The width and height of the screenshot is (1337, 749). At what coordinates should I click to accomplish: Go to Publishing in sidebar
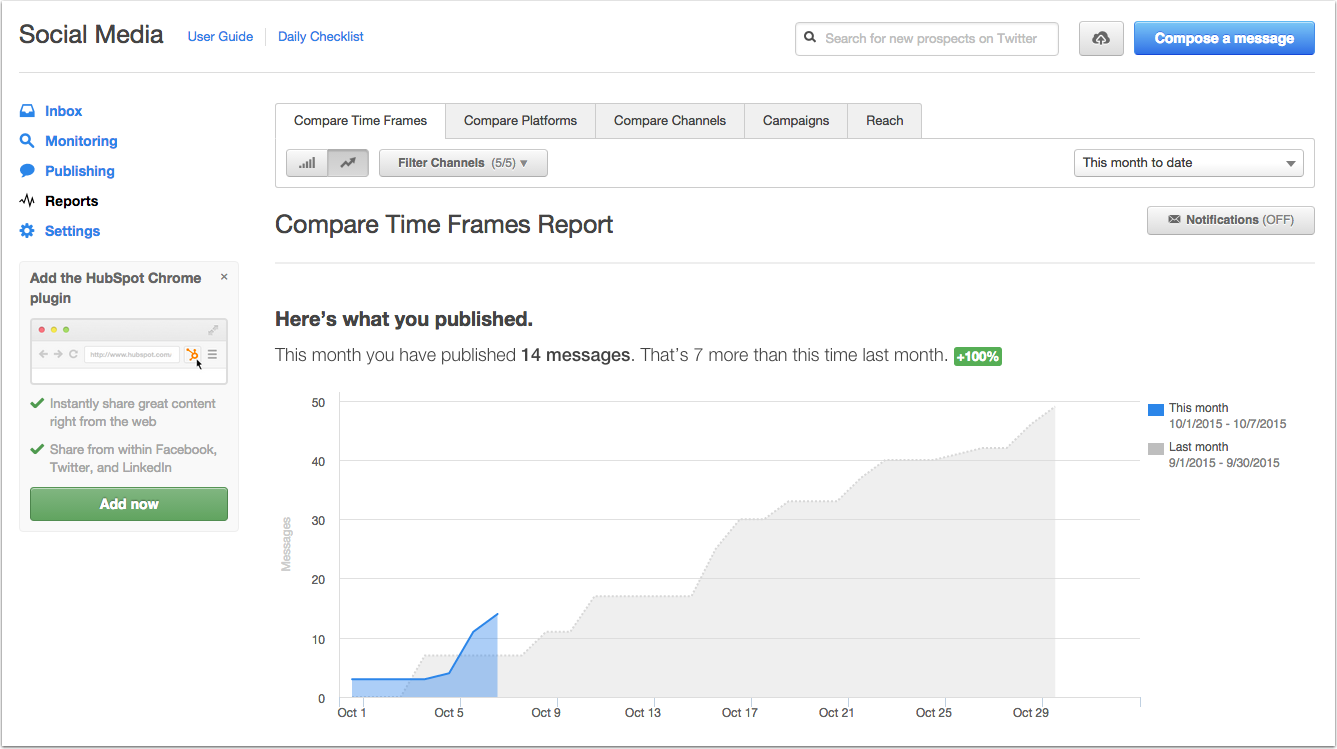[80, 171]
